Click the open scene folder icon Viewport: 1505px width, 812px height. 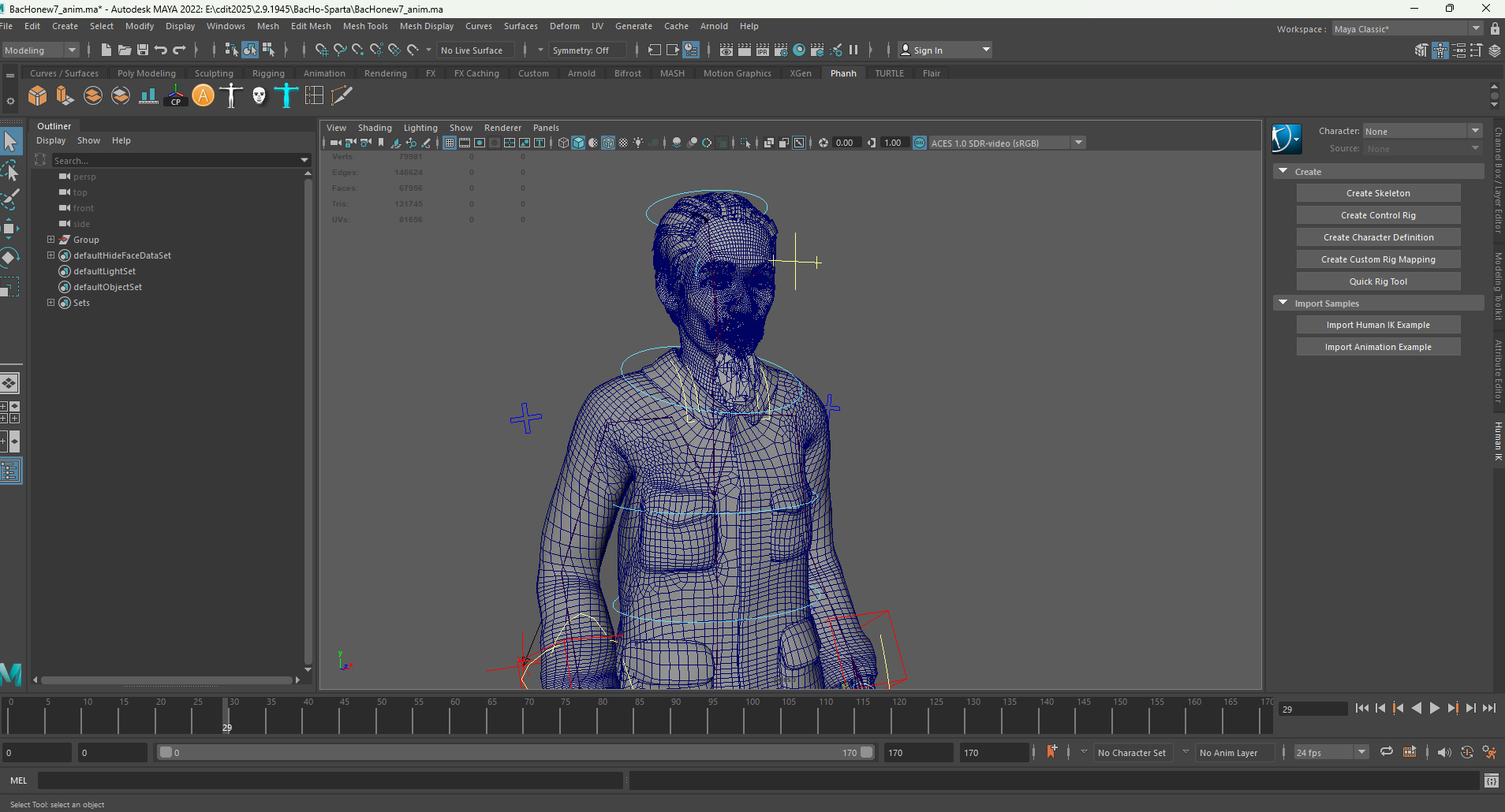coord(125,50)
